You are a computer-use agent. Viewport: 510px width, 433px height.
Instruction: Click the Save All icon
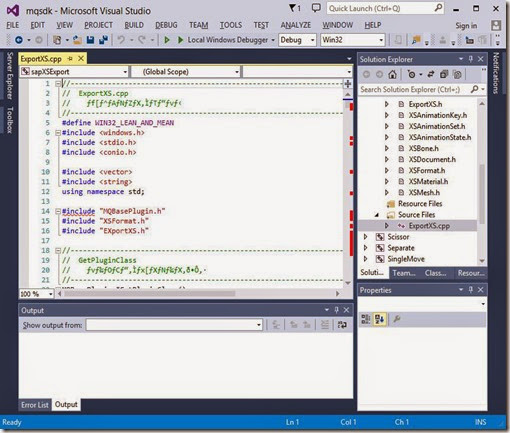click(x=103, y=40)
